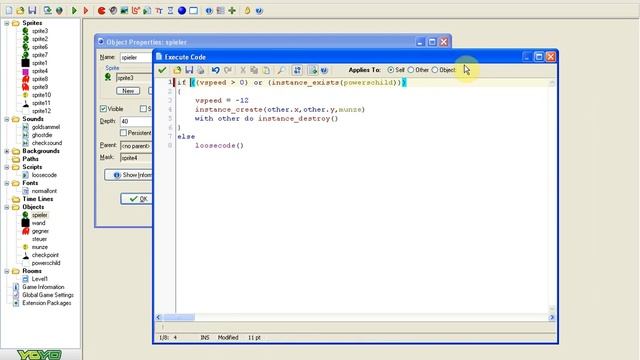Create a new background resource

tap(124, 11)
